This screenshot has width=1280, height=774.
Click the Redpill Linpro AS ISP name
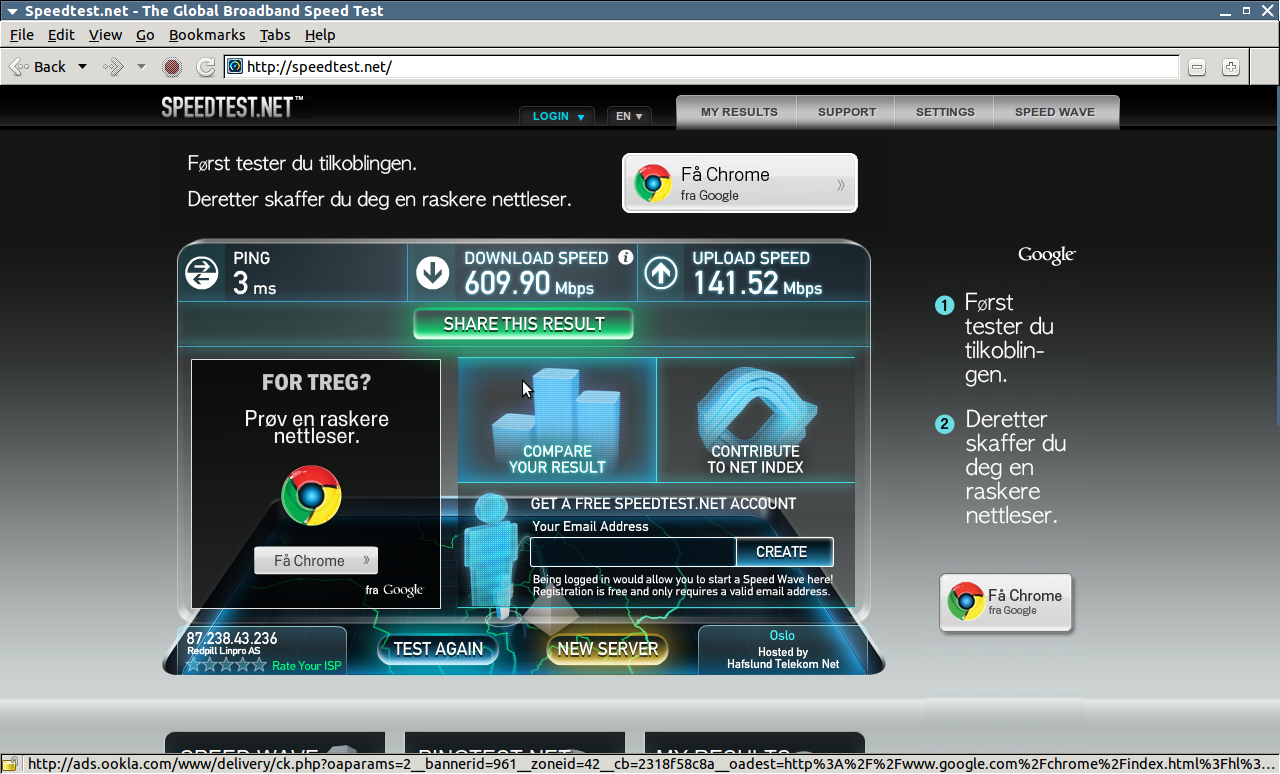pyautogui.click(x=223, y=652)
